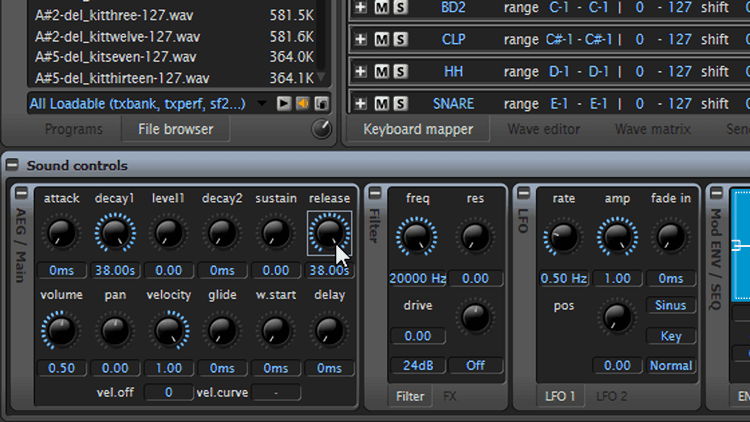
Task: Collapse the Filter section
Action: (x=375, y=193)
